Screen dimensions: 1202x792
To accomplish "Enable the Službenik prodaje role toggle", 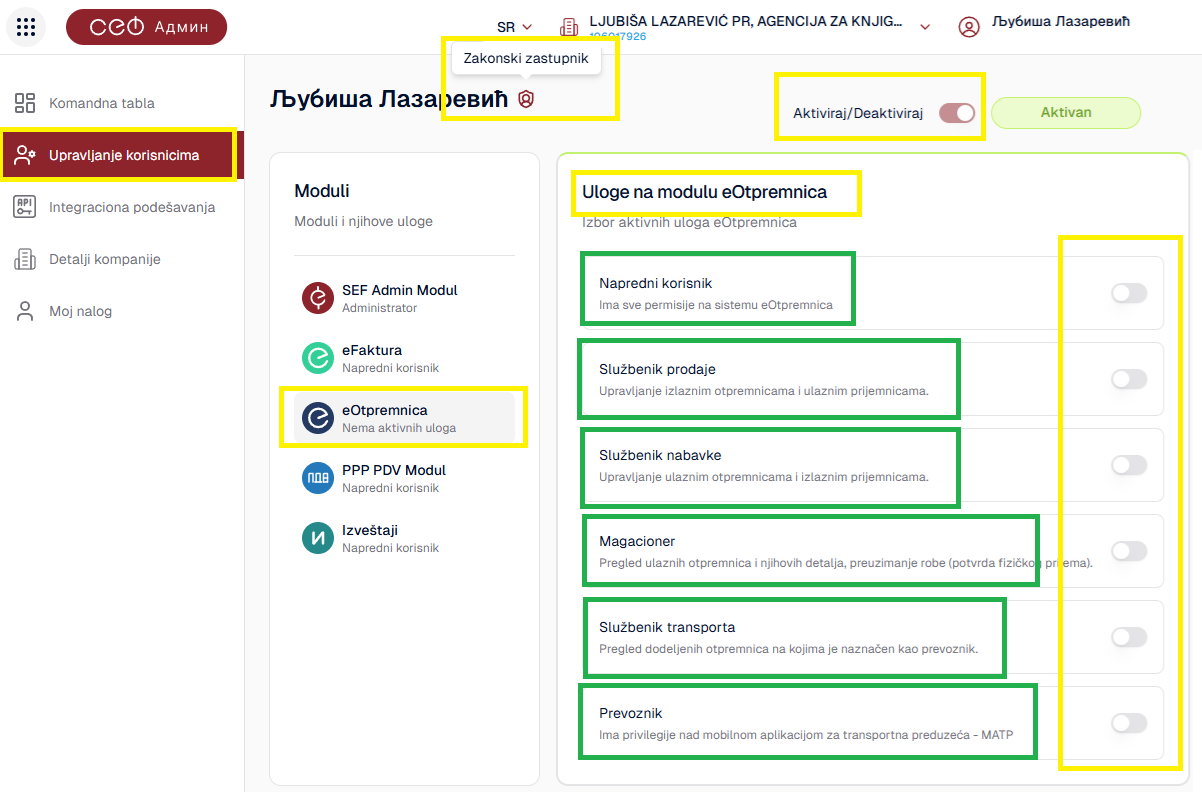I will (1129, 379).
